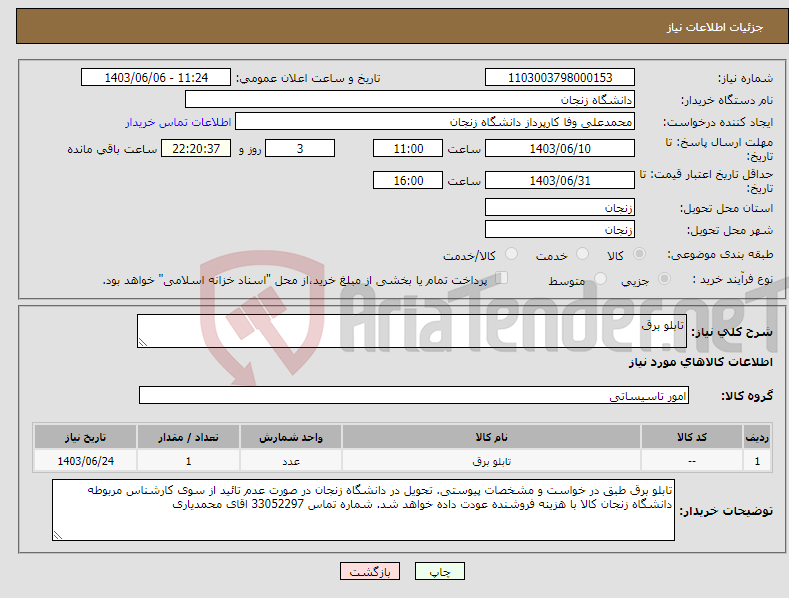Click the buyer name field دانشگاه زنجان
This screenshot has height=598, width=789.
point(410,99)
